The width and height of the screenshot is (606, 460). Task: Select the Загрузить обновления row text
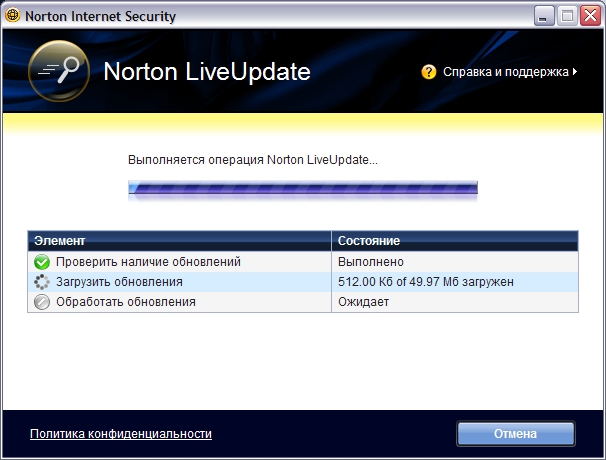point(119,282)
